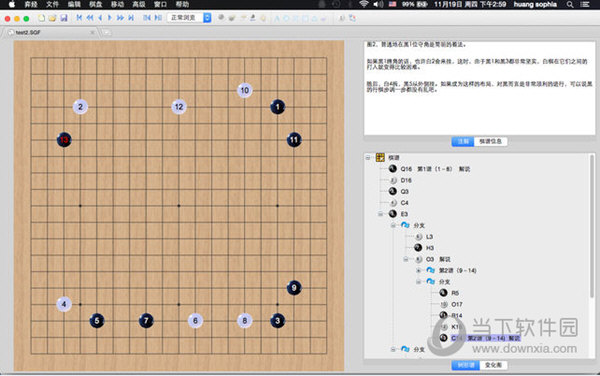600x376 pixels.
Task: Step back one move
Action: point(100,18)
